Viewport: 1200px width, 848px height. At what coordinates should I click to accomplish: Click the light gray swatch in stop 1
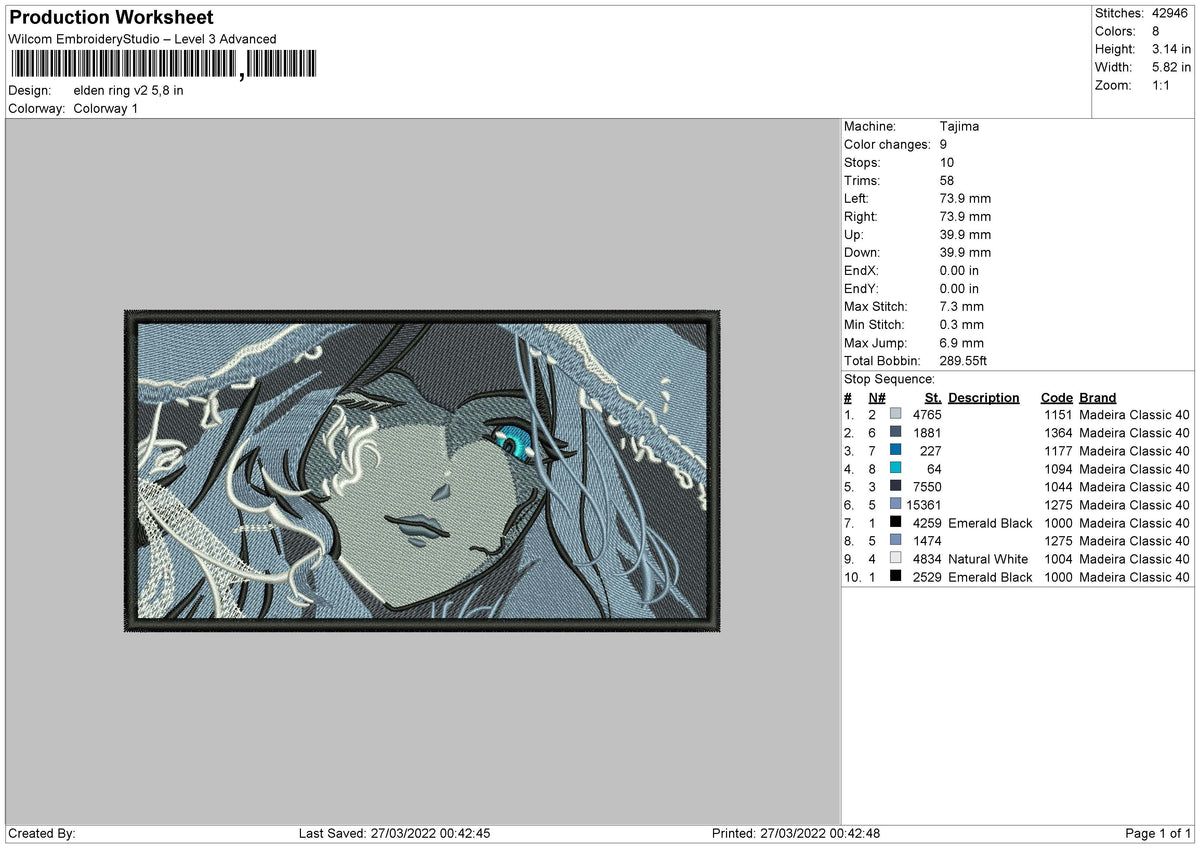tap(895, 414)
